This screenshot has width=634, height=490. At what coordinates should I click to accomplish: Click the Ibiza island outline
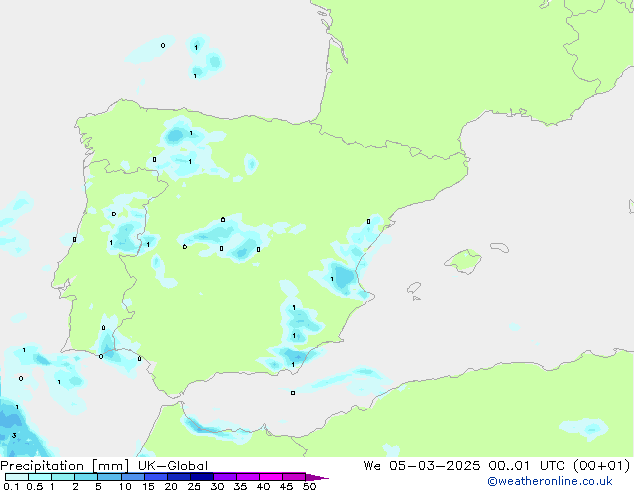(x=414, y=287)
